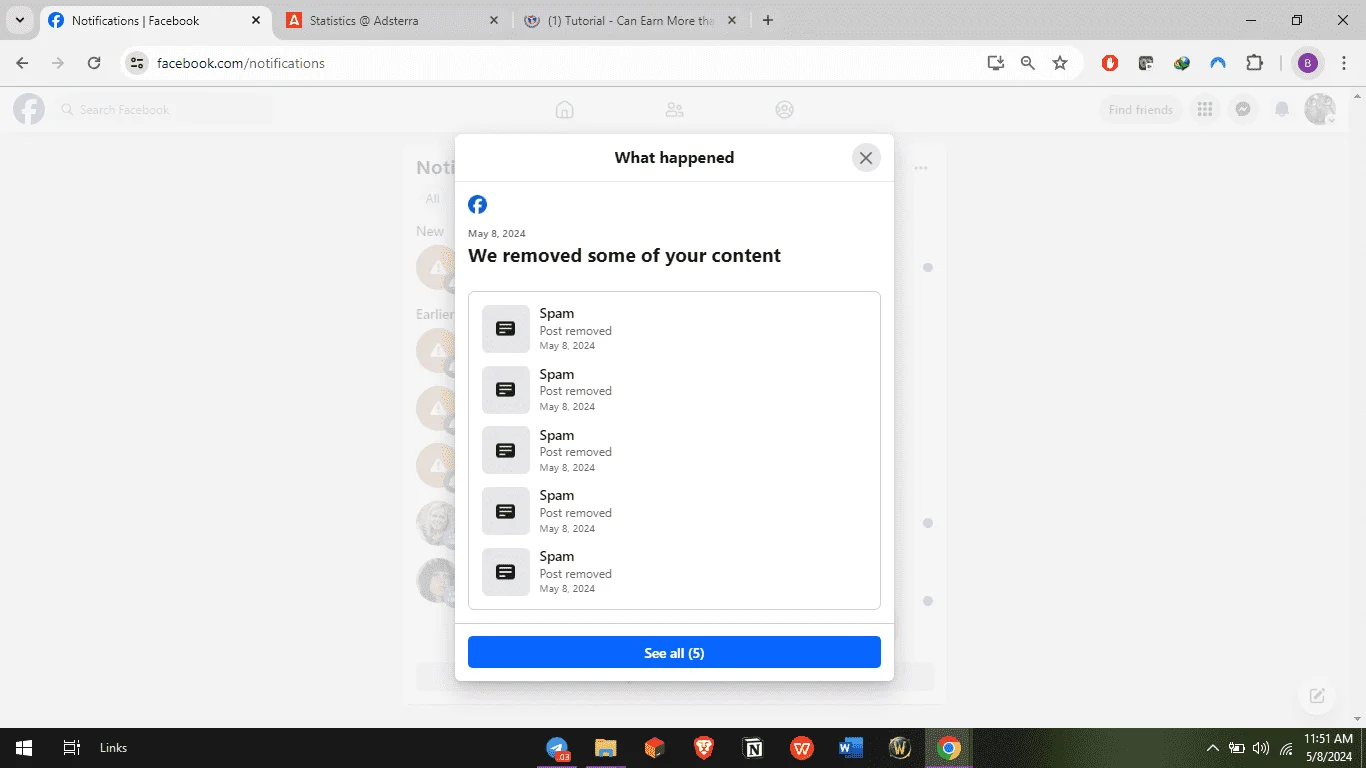Click the red shield extension icon
Viewport: 1366px width, 768px height.
(x=1110, y=63)
